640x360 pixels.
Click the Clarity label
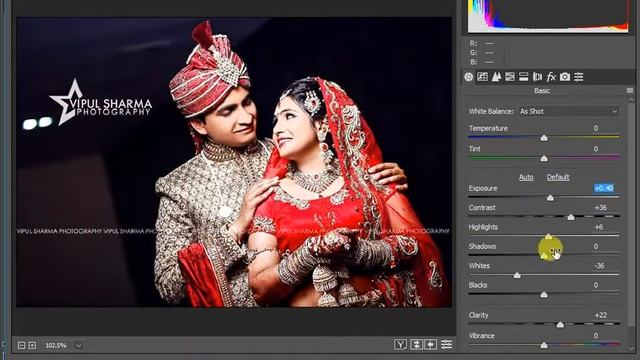point(478,315)
